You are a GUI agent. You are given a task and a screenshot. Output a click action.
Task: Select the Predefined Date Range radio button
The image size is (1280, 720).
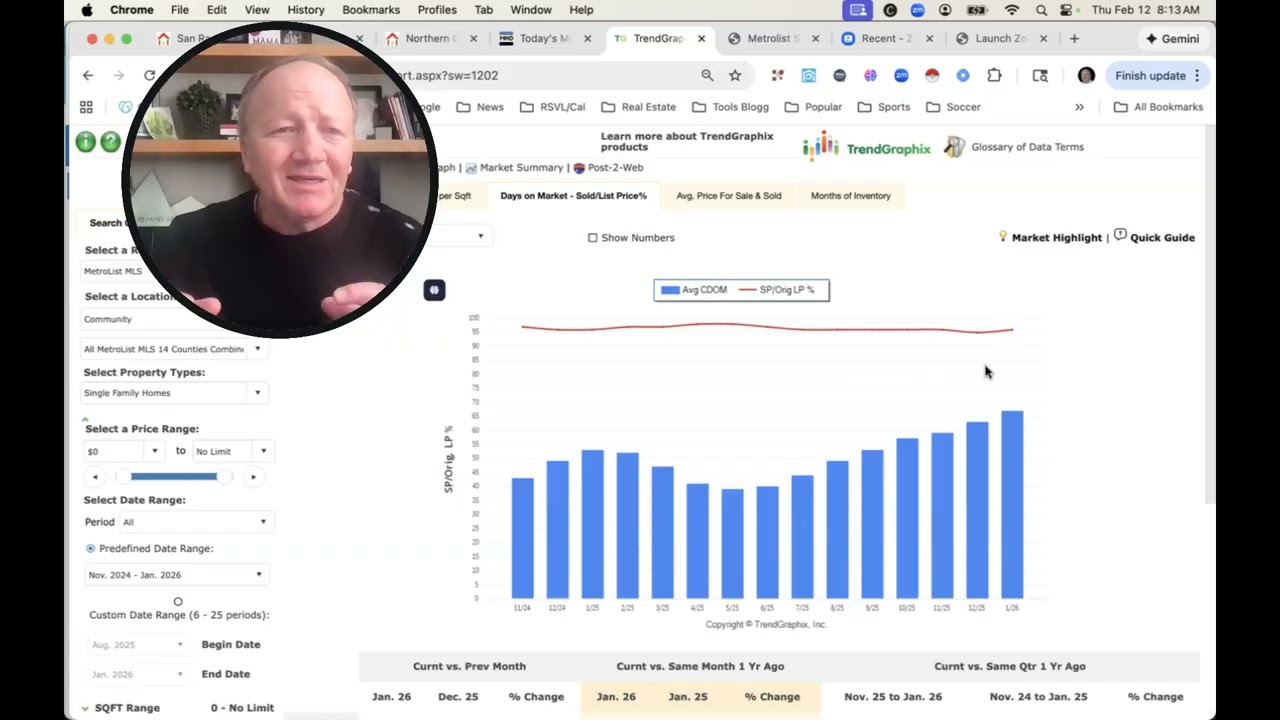[x=91, y=549]
